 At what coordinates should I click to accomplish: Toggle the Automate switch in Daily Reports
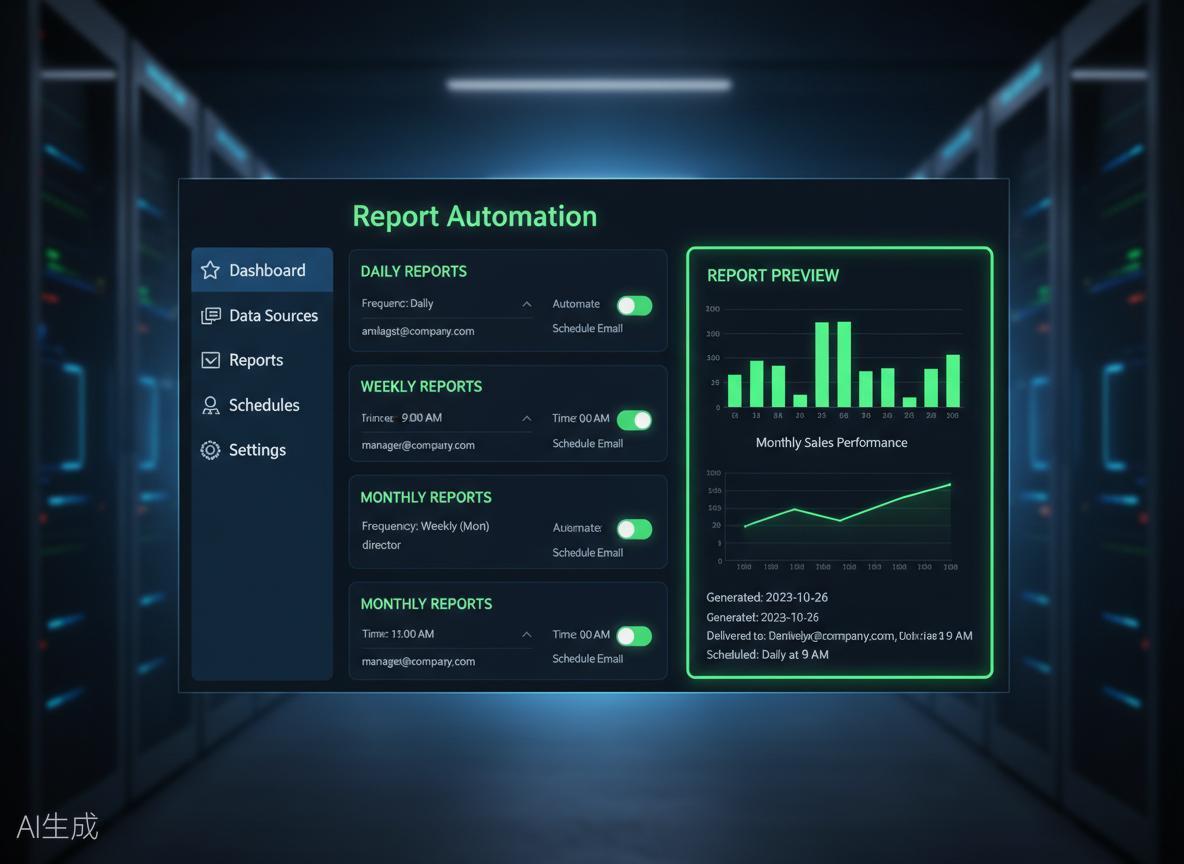coord(634,305)
